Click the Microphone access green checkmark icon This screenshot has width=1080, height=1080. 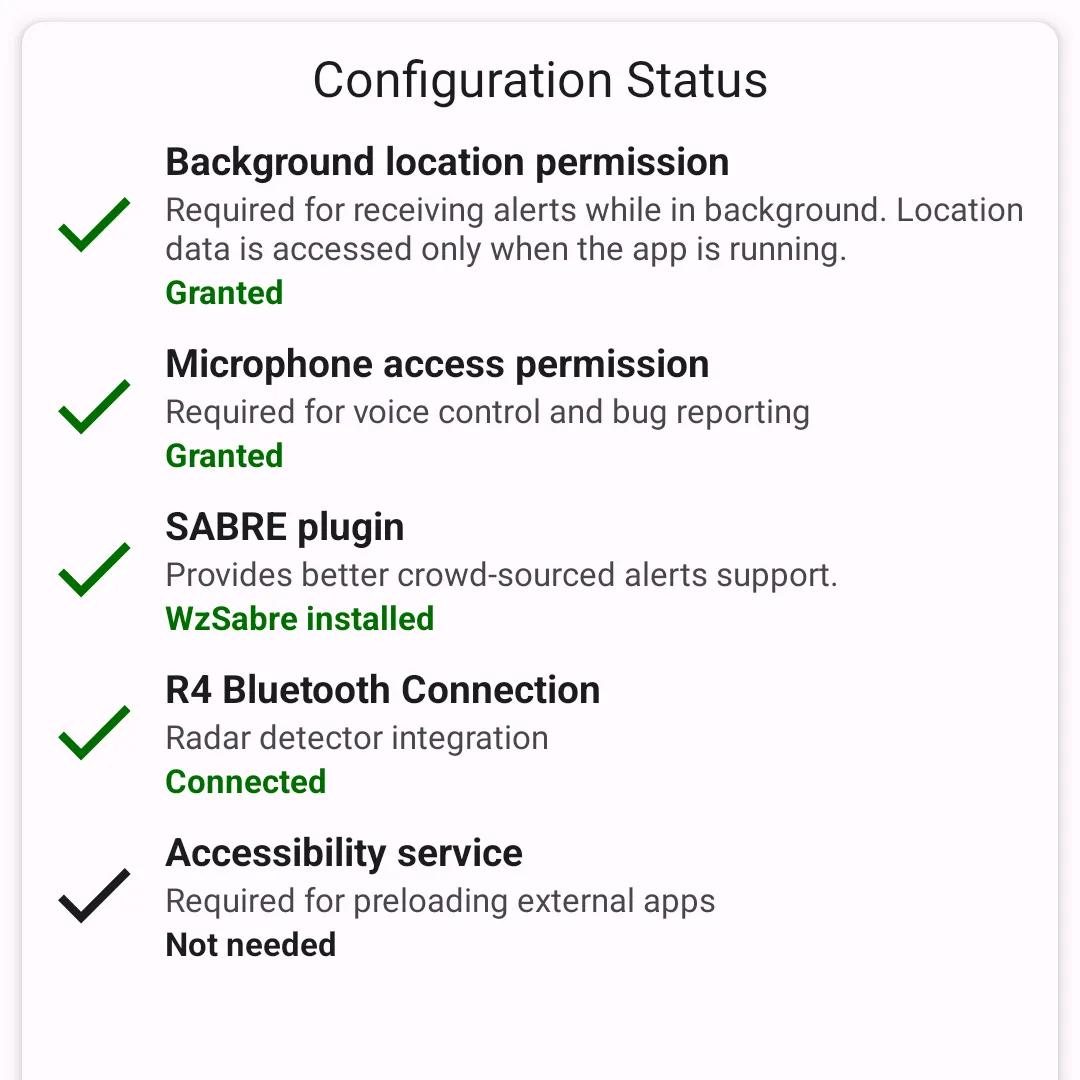pos(94,407)
